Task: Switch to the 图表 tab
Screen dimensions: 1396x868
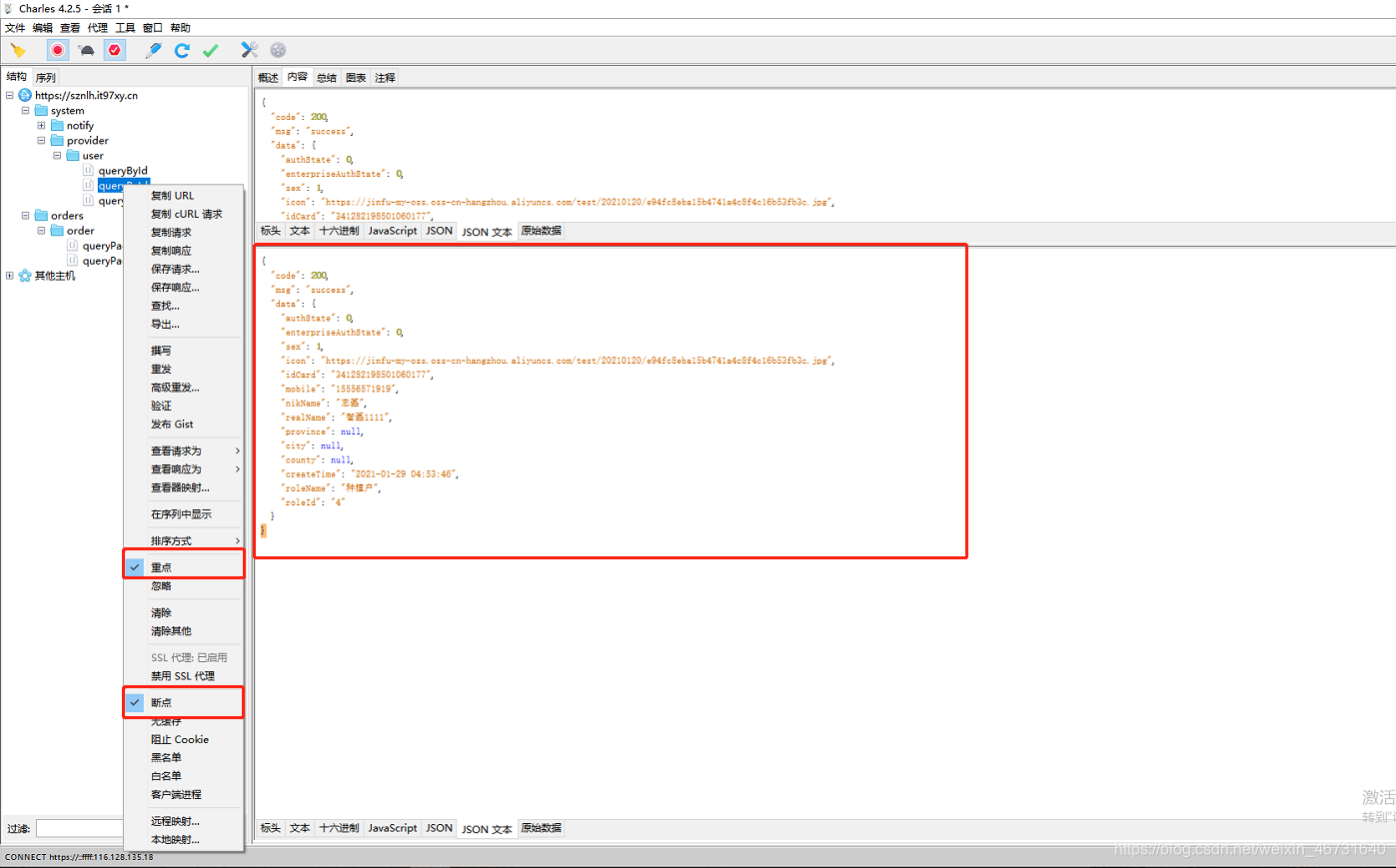Action: 356,77
